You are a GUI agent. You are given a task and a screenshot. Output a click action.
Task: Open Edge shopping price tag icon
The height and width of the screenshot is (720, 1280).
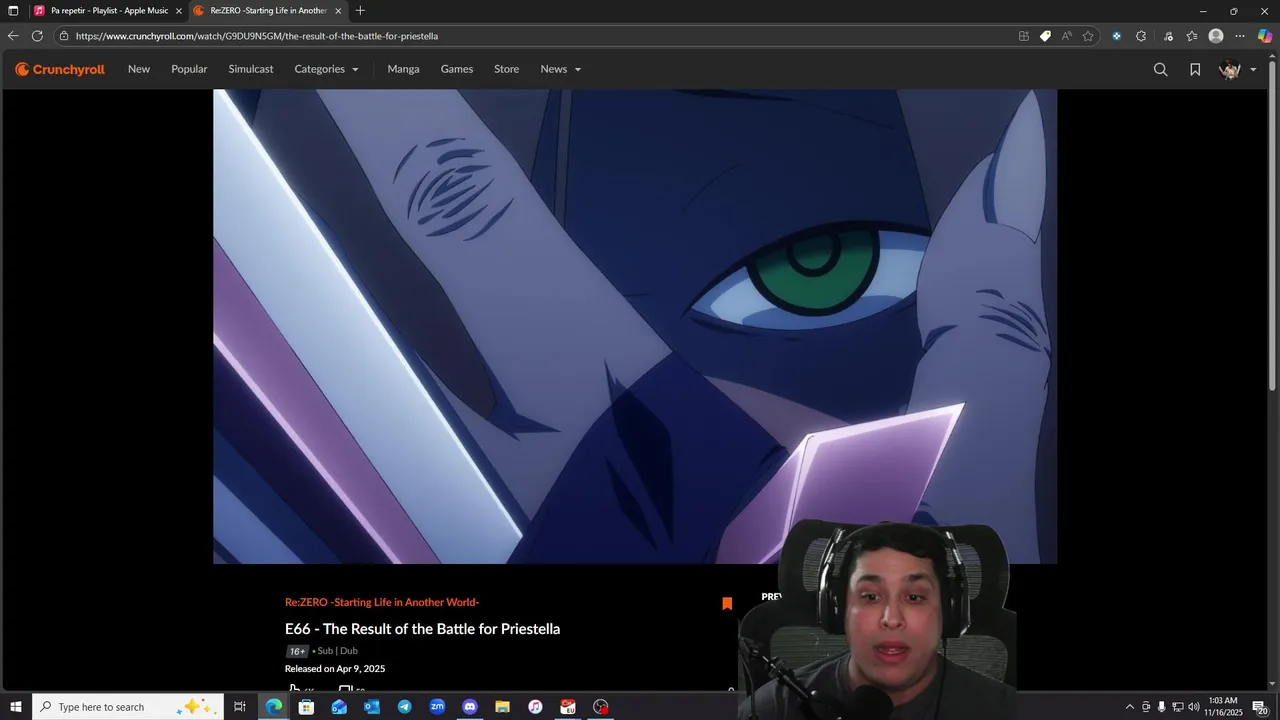[1045, 36]
